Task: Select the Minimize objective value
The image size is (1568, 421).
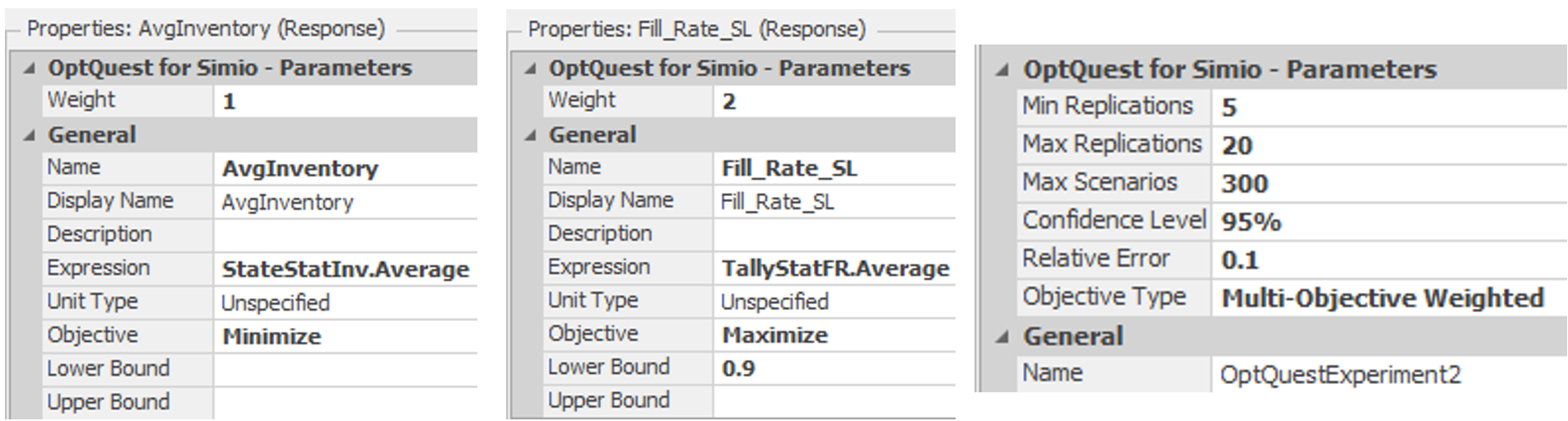Action: (x=346, y=336)
